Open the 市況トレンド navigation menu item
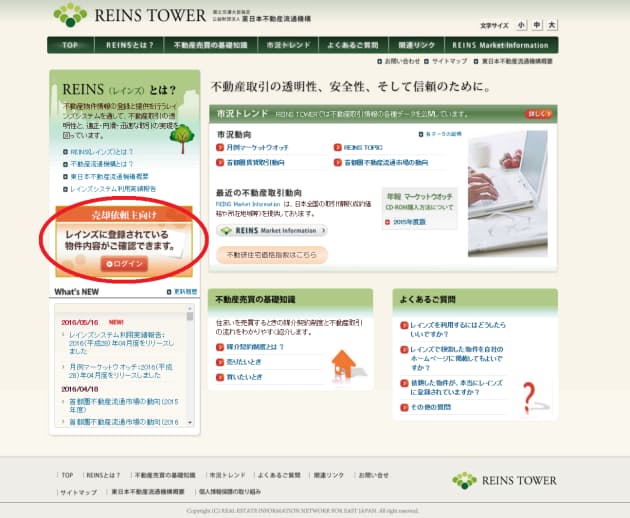 click(284, 45)
